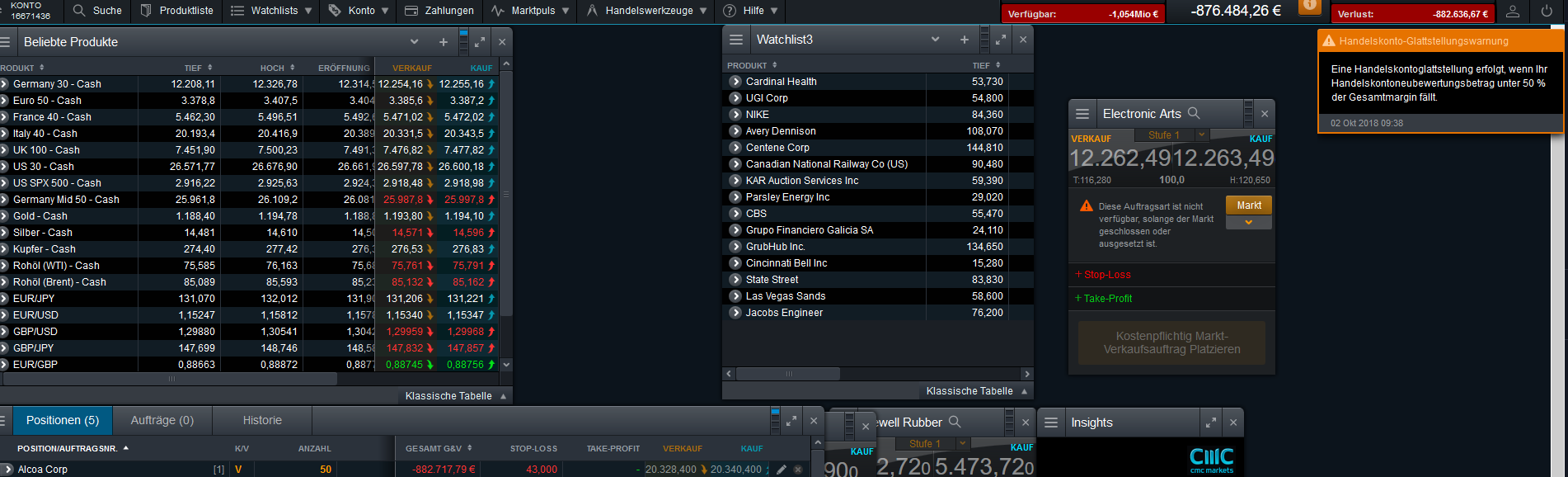This screenshot has width=1568, height=477.
Task: Maximize the Beliebte Produkte panel
Action: [x=480, y=41]
